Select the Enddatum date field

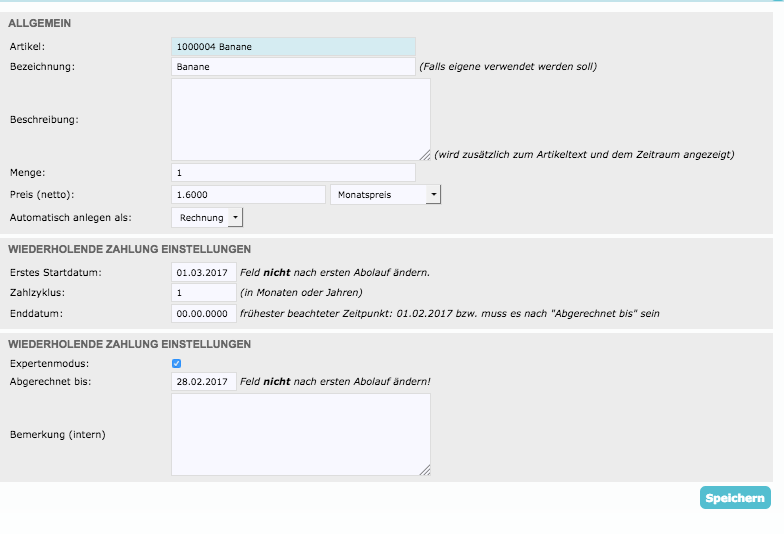[x=204, y=313]
